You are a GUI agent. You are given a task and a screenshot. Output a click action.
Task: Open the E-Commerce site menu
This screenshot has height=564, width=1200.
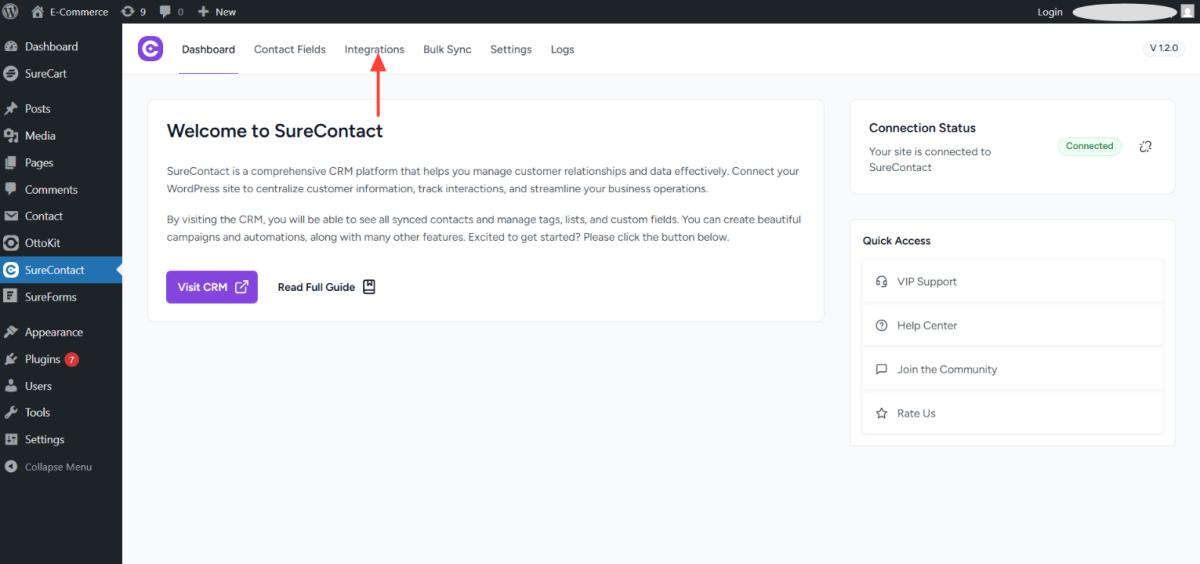(78, 12)
